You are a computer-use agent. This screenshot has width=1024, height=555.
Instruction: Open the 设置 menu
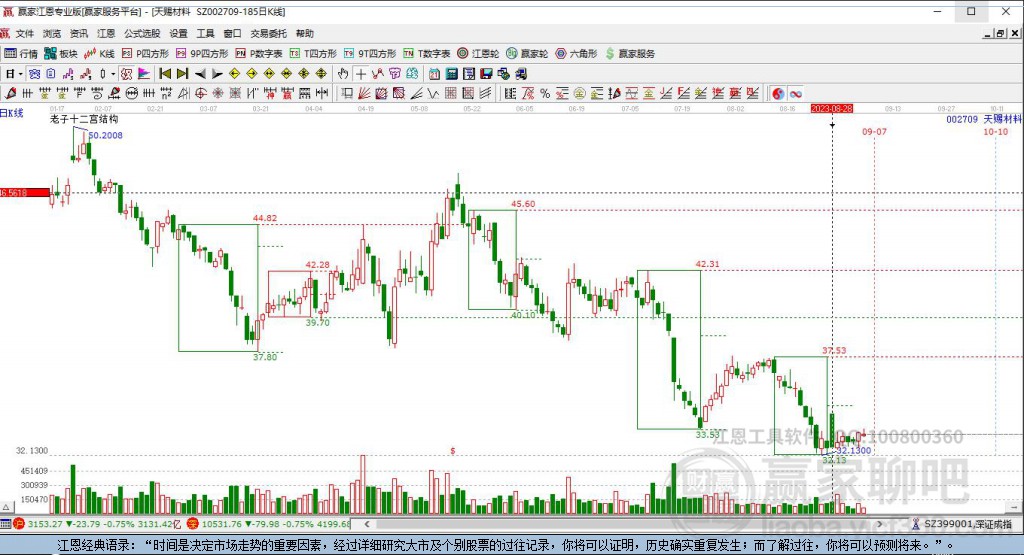pyautogui.click(x=178, y=33)
